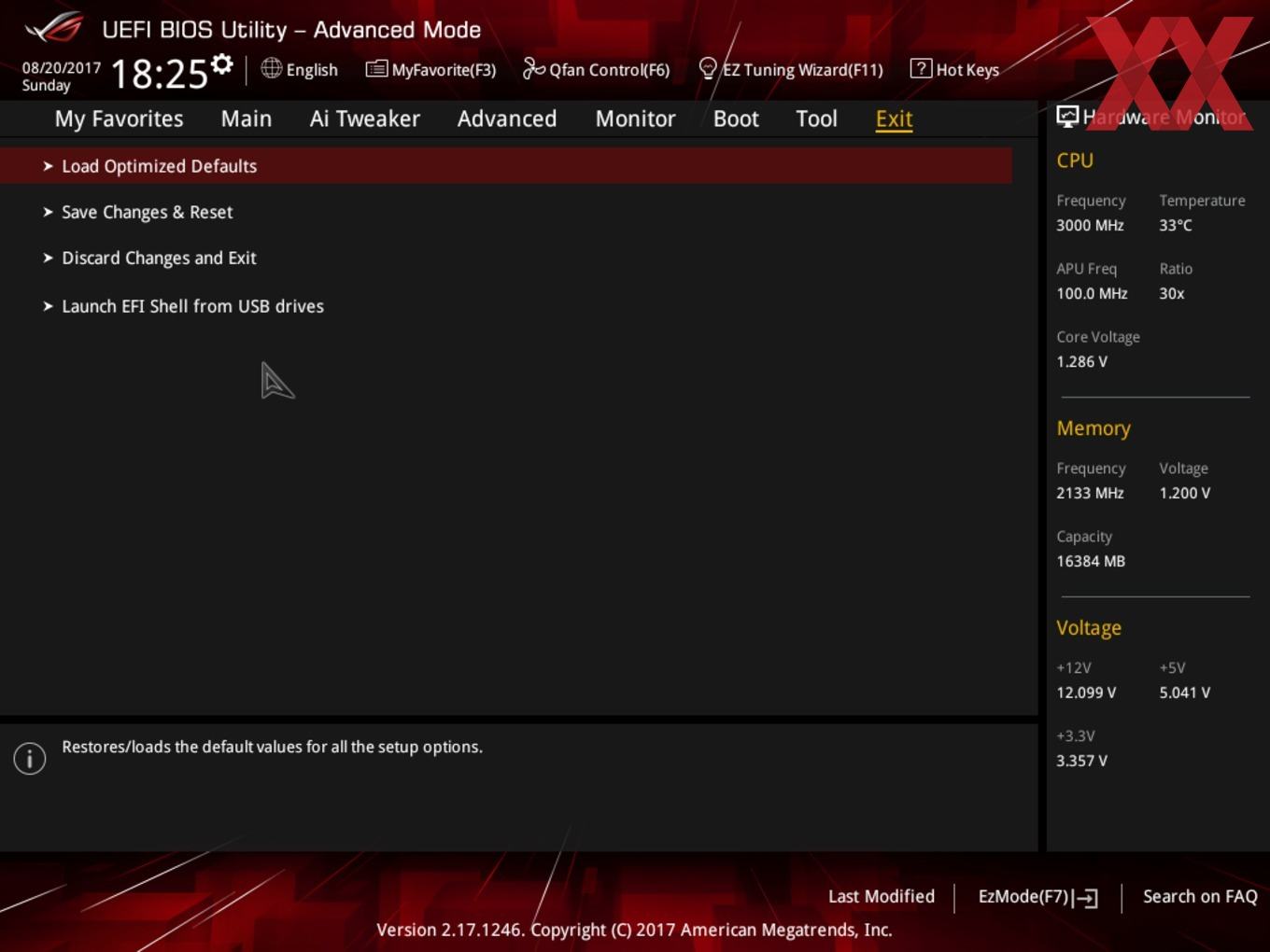Click the version copyright text
Screen dimensions: 1270x952
pyautogui.click(x=634, y=930)
